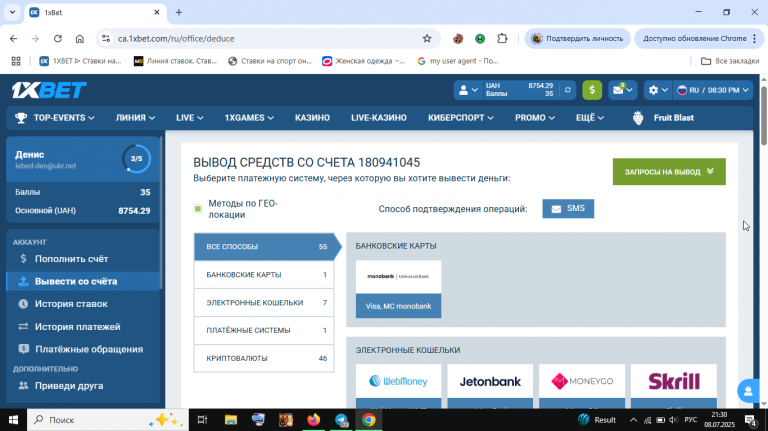The height and width of the screenshot is (431, 768).
Task: Open File Explorer from the taskbar
Action: point(231,420)
